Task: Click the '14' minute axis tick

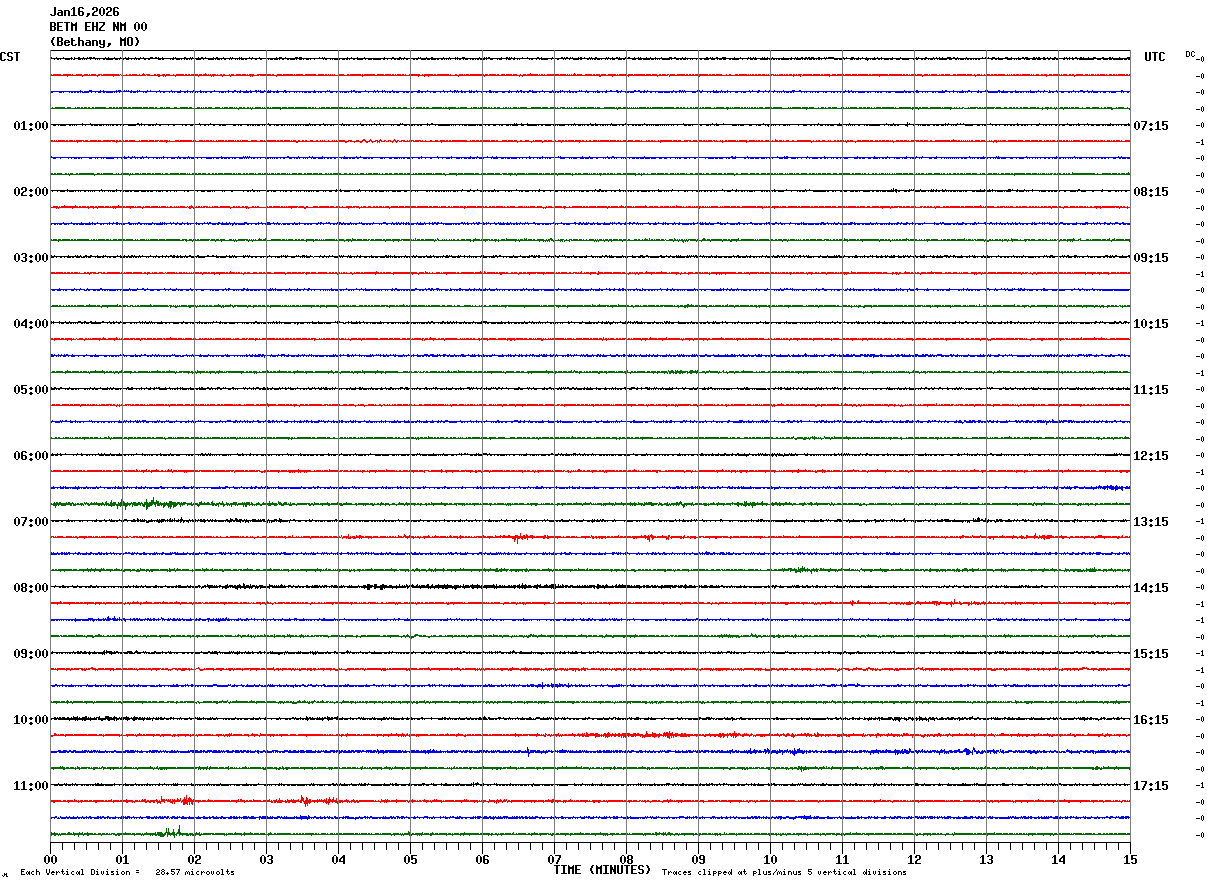Action: (1058, 859)
